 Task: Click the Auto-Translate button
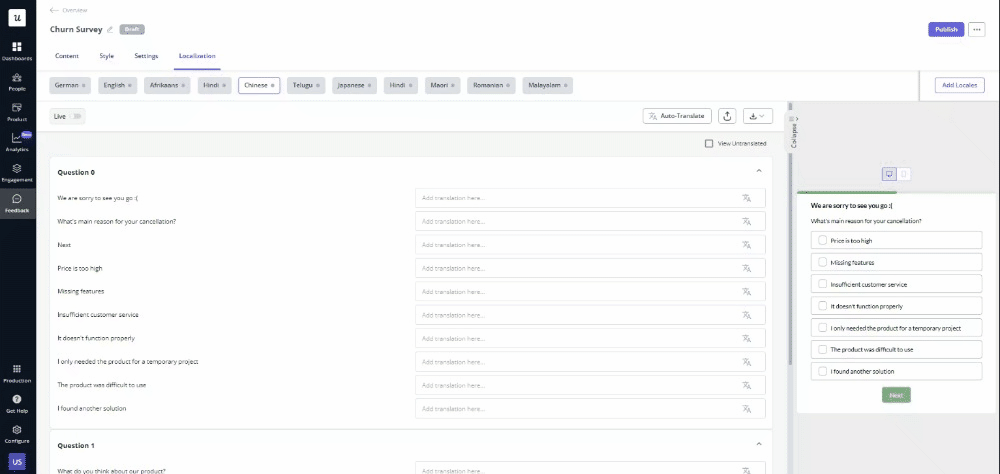pyautogui.click(x=677, y=116)
